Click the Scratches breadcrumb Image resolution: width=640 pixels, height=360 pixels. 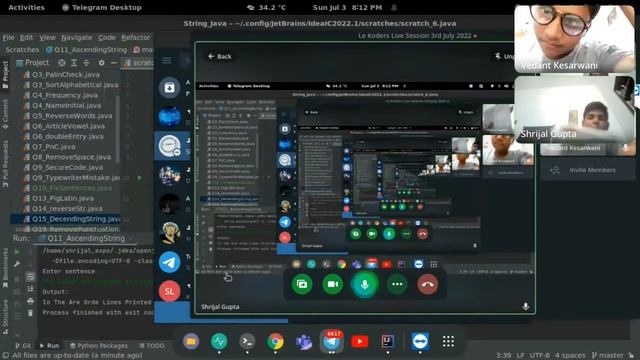coord(22,50)
